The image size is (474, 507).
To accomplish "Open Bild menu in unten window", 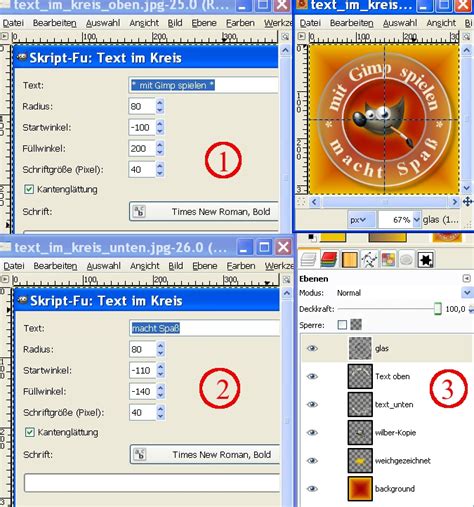I will [176, 266].
